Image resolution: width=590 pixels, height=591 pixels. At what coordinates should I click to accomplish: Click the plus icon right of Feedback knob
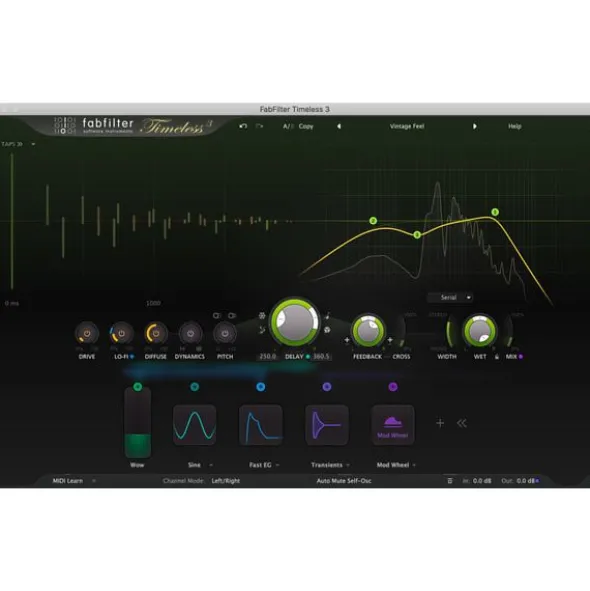390,340
